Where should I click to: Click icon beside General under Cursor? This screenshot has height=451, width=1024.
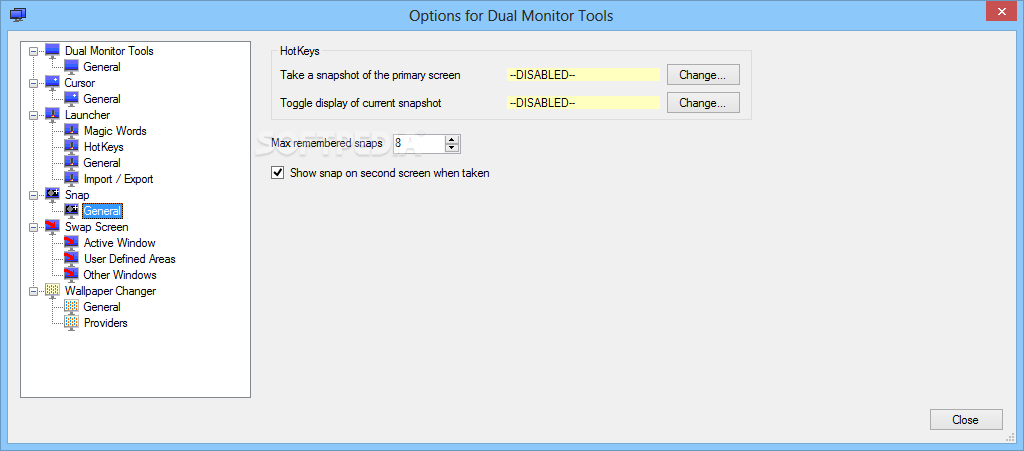point(71,99)
